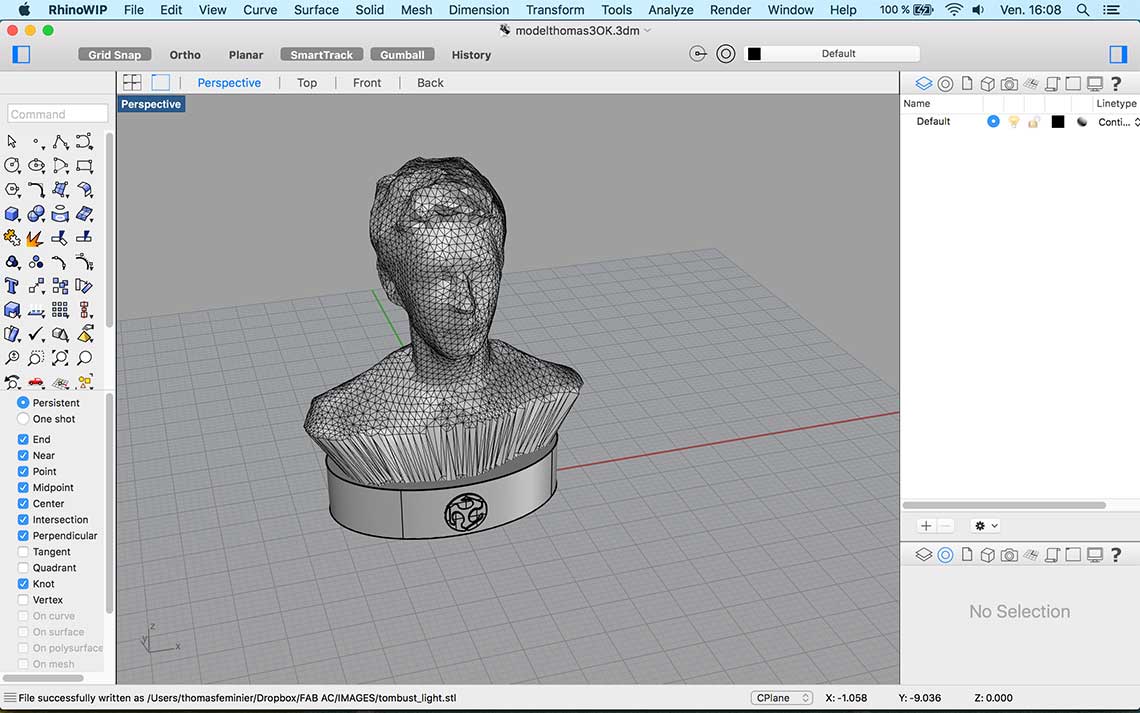Show the single-viewport layout icon

point(161,82)
